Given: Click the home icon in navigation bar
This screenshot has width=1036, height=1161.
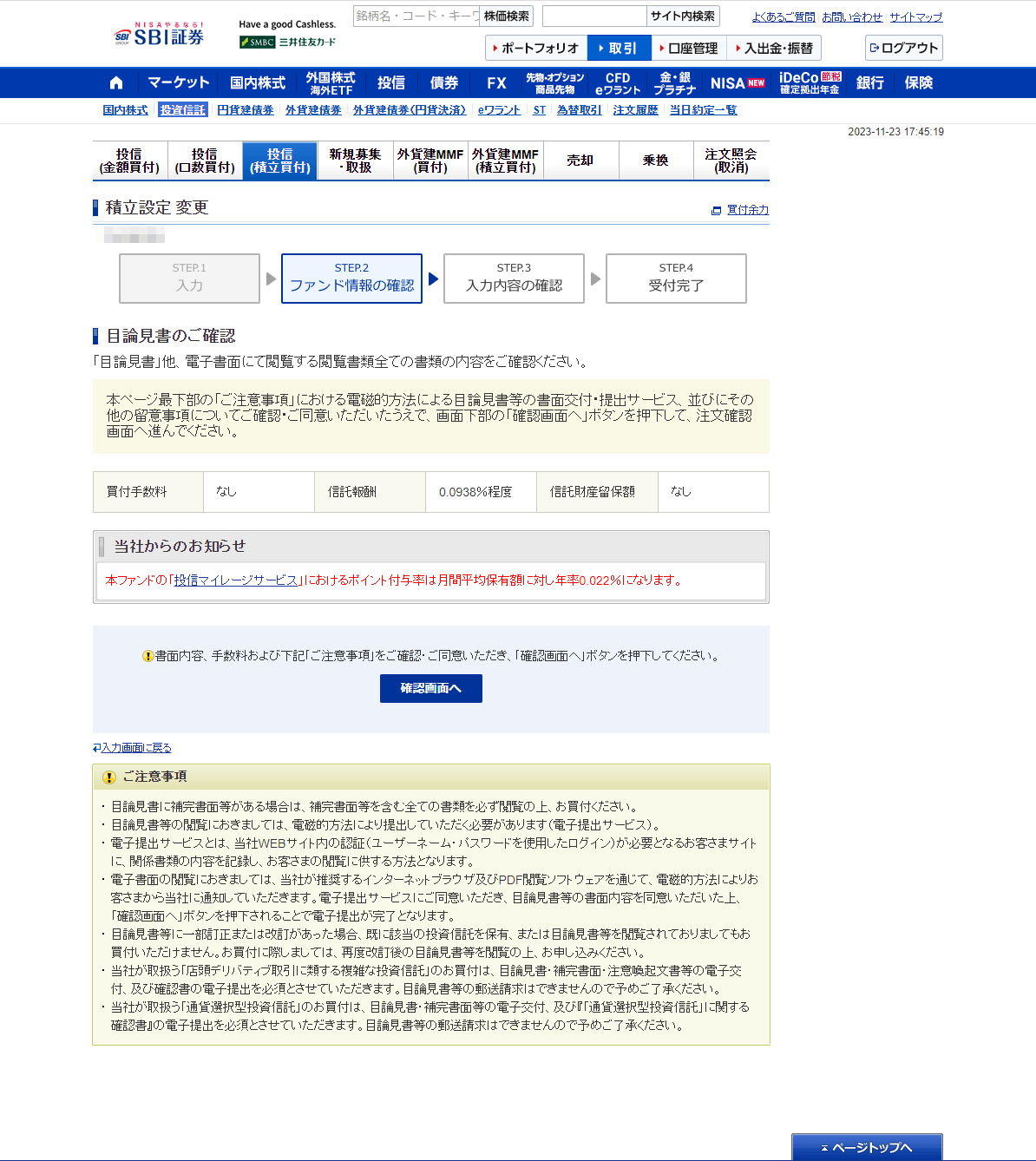Looking at the screenshot, I should 116,83.
